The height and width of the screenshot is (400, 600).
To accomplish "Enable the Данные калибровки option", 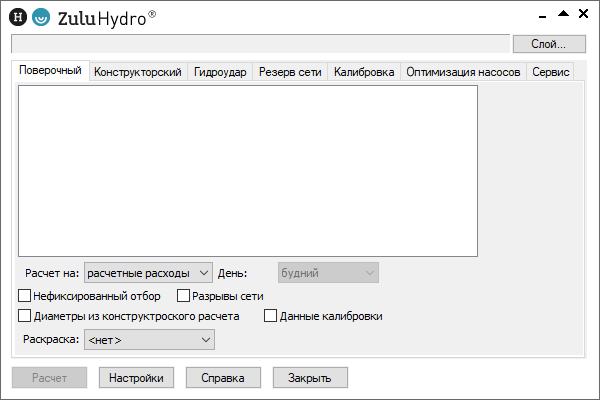I will click(x=271, y=316).
